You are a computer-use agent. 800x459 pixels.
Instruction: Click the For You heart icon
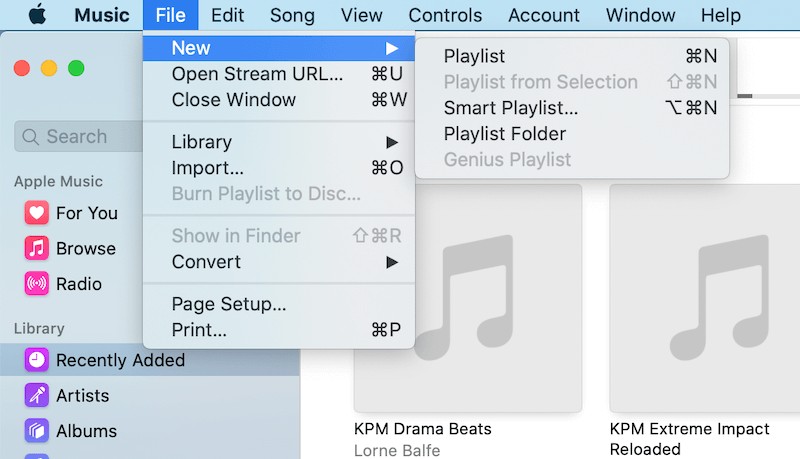click(x=37, y=213)
